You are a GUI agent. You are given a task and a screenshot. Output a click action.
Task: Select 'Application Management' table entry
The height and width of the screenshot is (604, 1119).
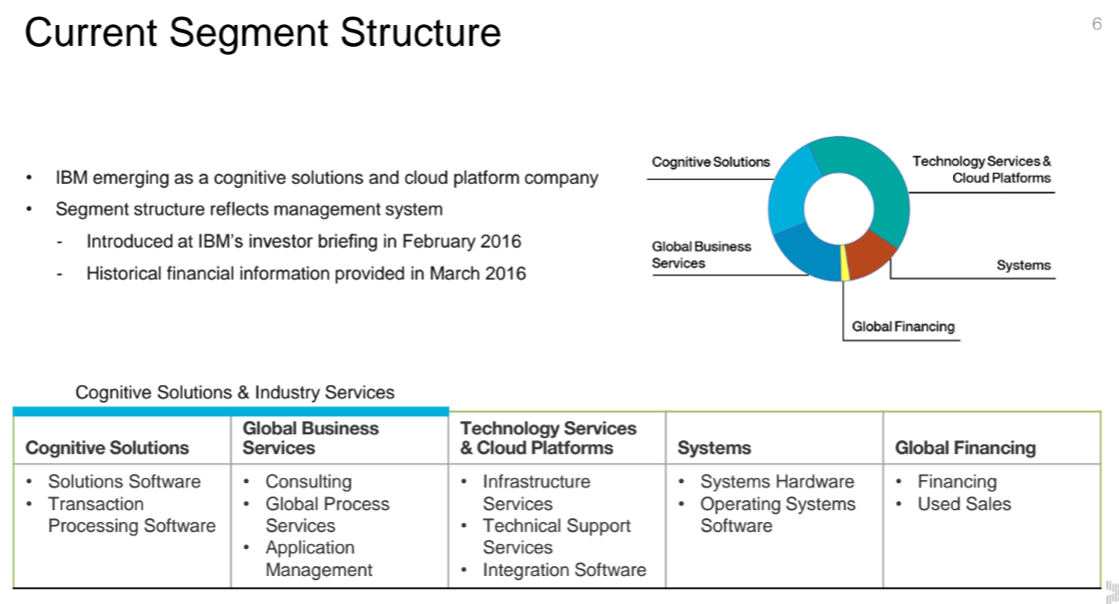point(319,558)
